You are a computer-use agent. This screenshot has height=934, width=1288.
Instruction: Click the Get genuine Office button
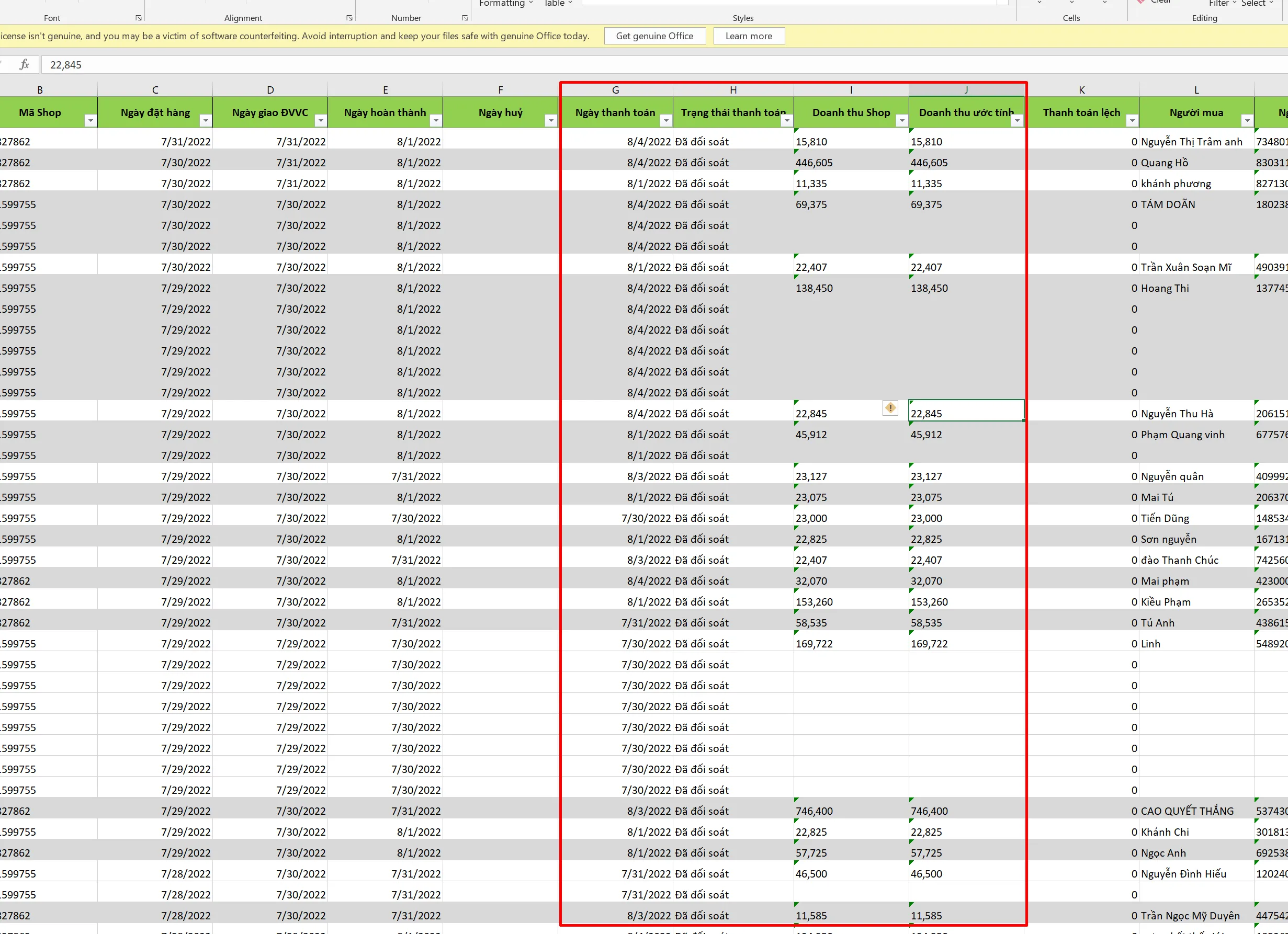point(655,36)
